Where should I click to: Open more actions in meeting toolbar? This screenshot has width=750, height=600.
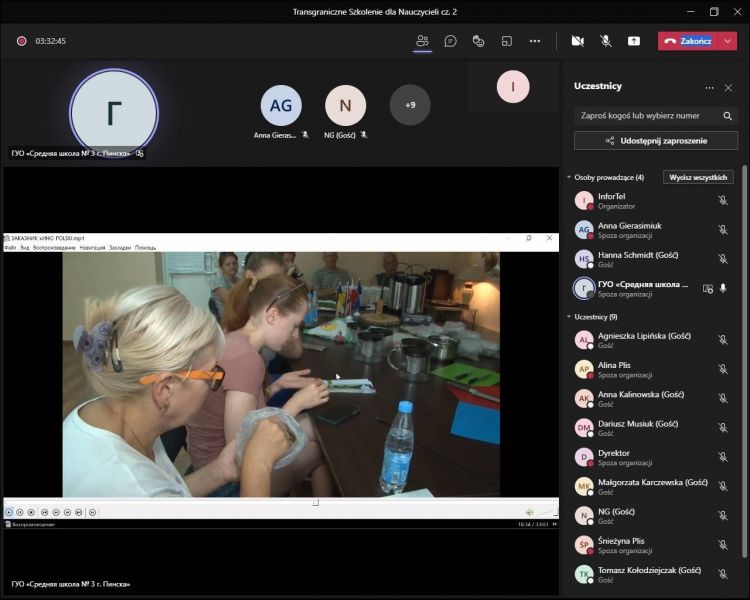pyautogui.click(x=535, y=41)
